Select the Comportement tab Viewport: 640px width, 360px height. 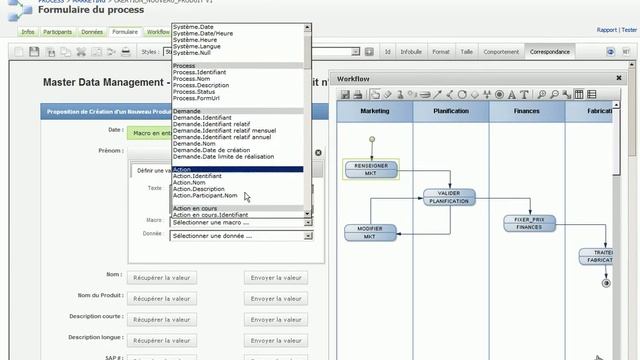tap(501, 52)
